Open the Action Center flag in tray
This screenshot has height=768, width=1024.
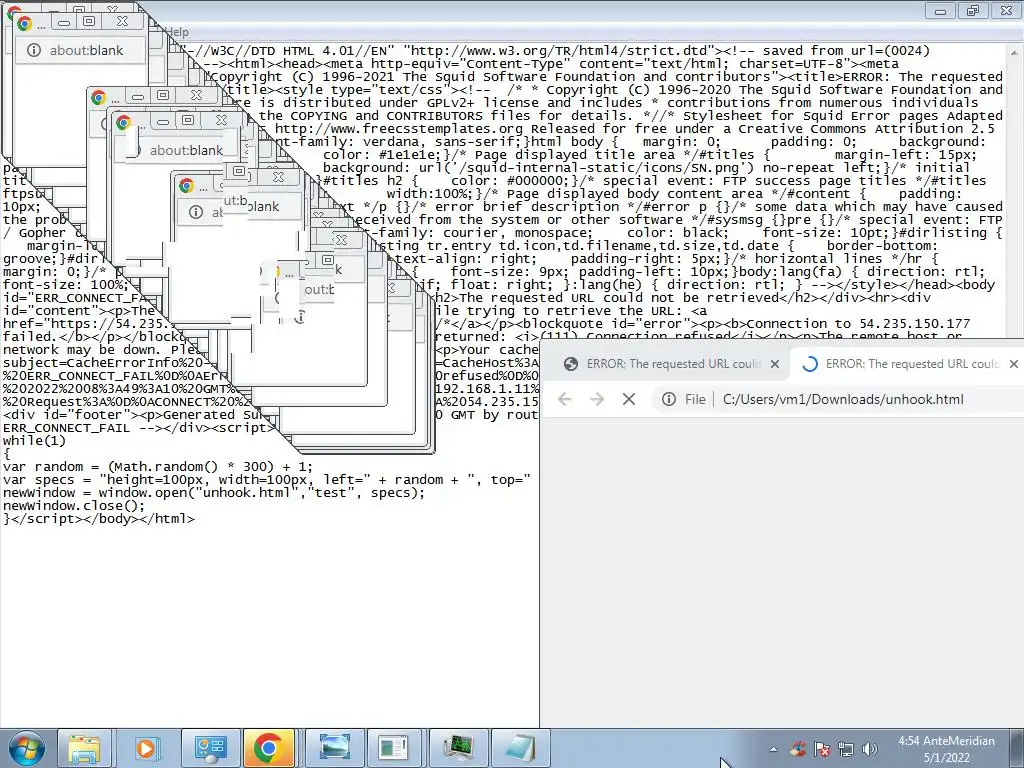822,749
